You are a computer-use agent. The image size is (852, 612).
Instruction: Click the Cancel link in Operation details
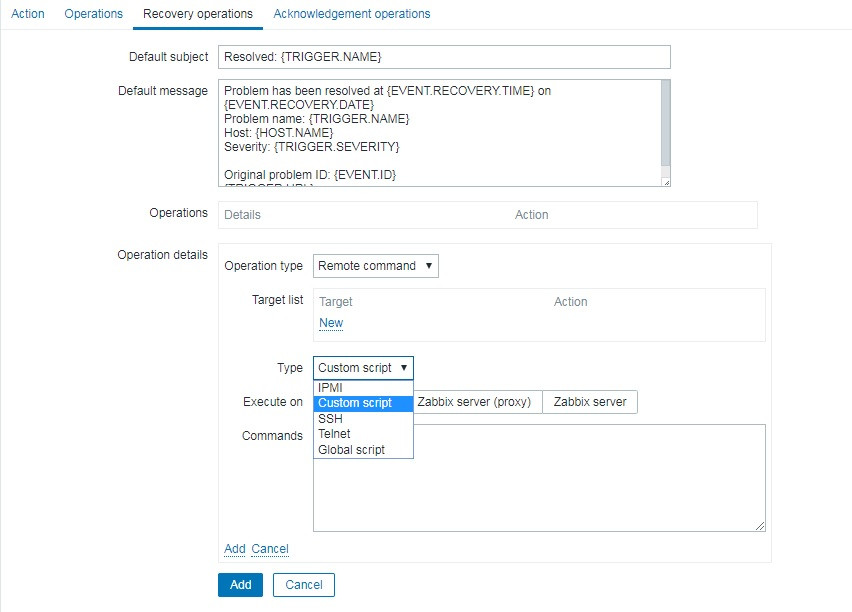tap(269, 549)
